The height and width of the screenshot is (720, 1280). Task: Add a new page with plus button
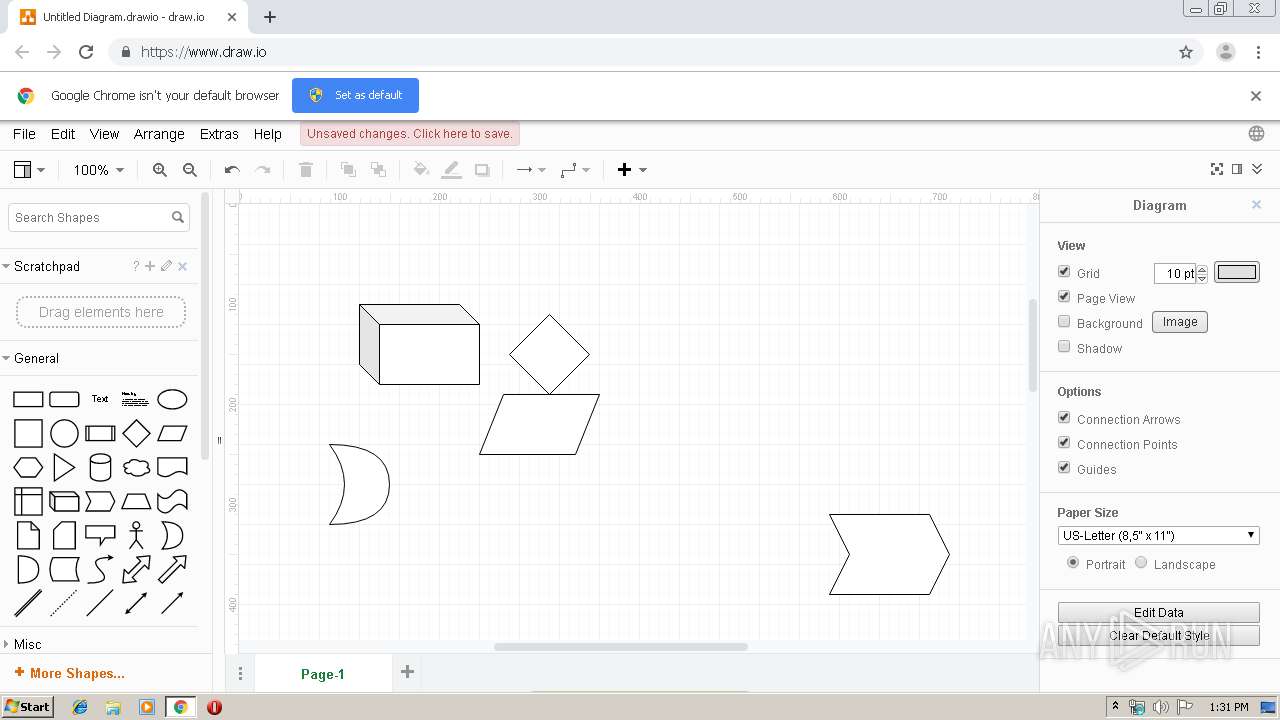(x=407, y=672)
